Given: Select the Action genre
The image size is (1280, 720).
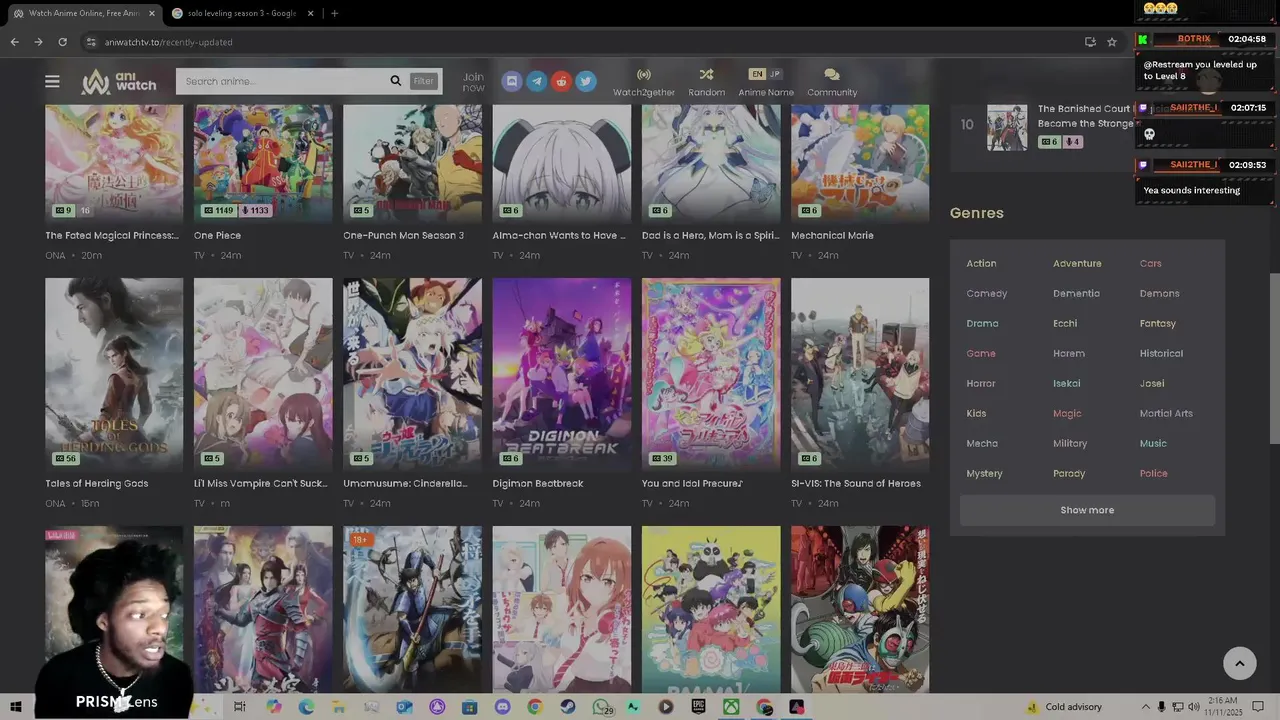Looking at the screenshot, I should click(981, 263).
